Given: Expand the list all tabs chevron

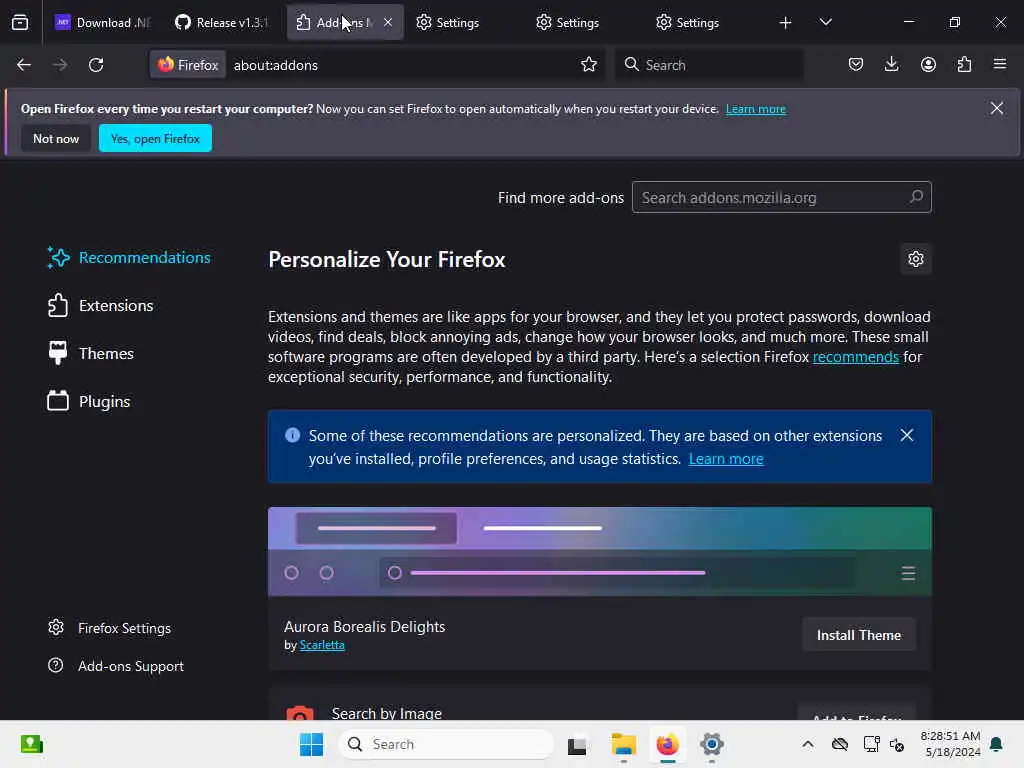Looking at the screenshot, I should pos(825,22).
